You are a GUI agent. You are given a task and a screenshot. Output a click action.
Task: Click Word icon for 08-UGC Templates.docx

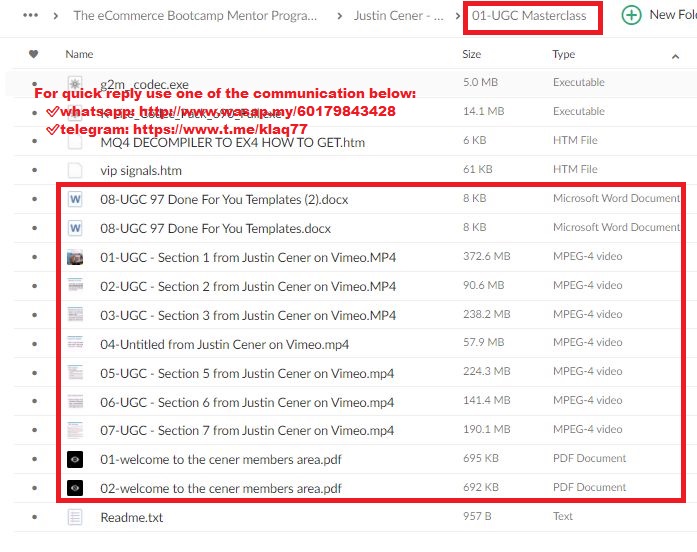[x=75, y=228]
